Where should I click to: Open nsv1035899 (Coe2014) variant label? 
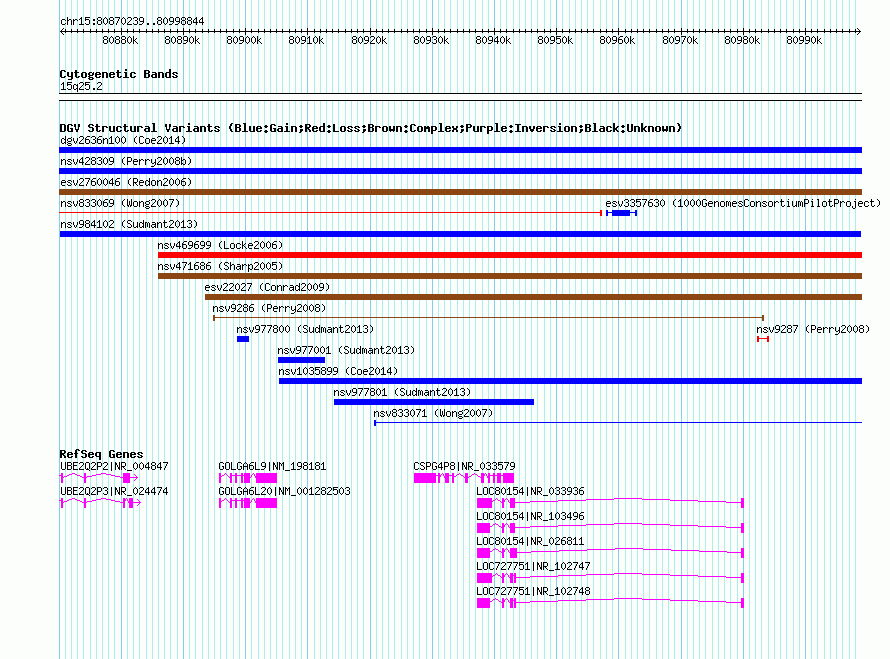point(338,371)
